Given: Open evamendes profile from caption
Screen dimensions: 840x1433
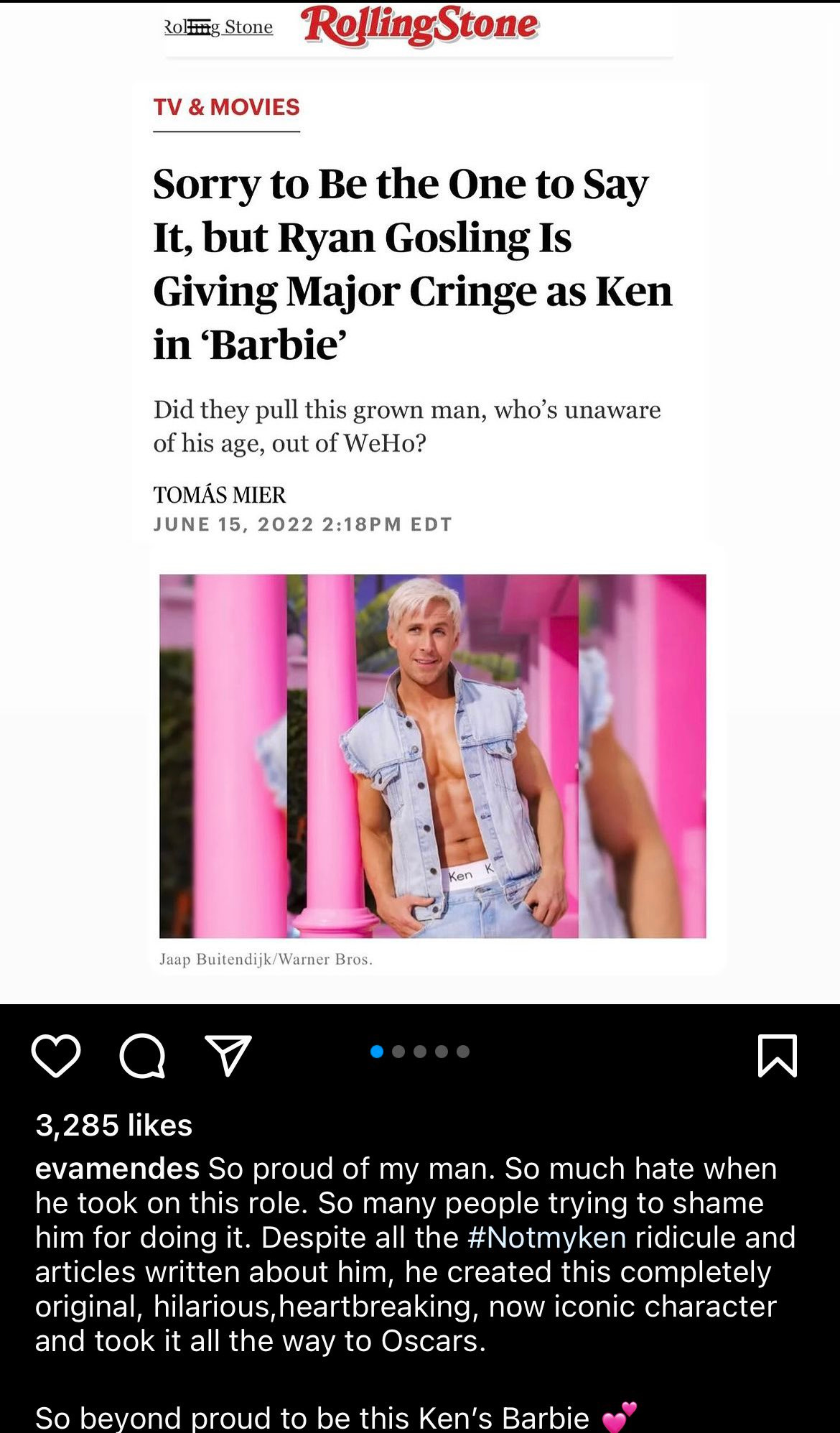Looking at the screenshot, I should pos(117,1169).
